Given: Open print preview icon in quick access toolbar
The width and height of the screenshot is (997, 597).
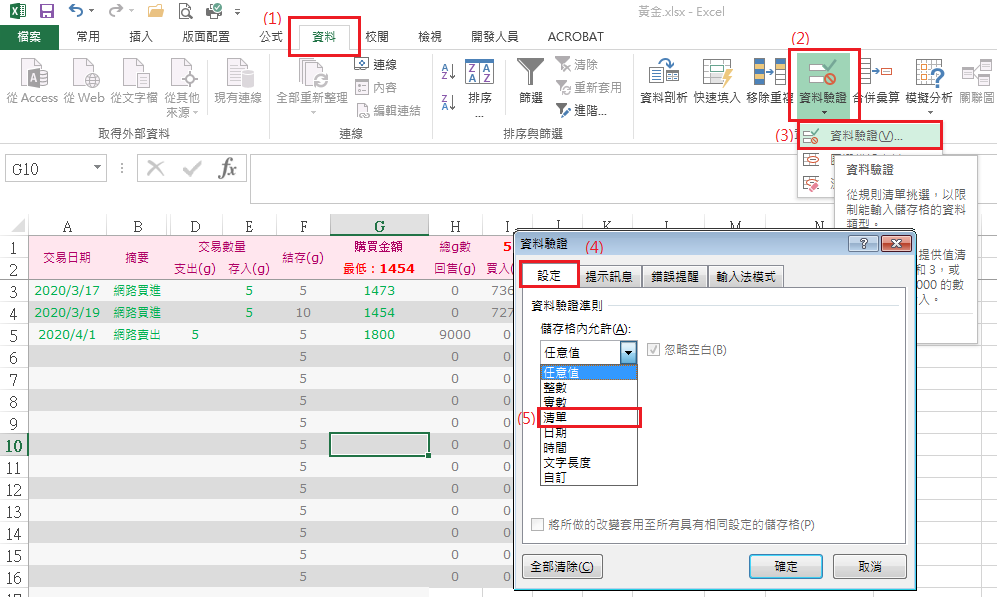Looking at the screenshot, I should pyautogui.click(x=185, y=11).
